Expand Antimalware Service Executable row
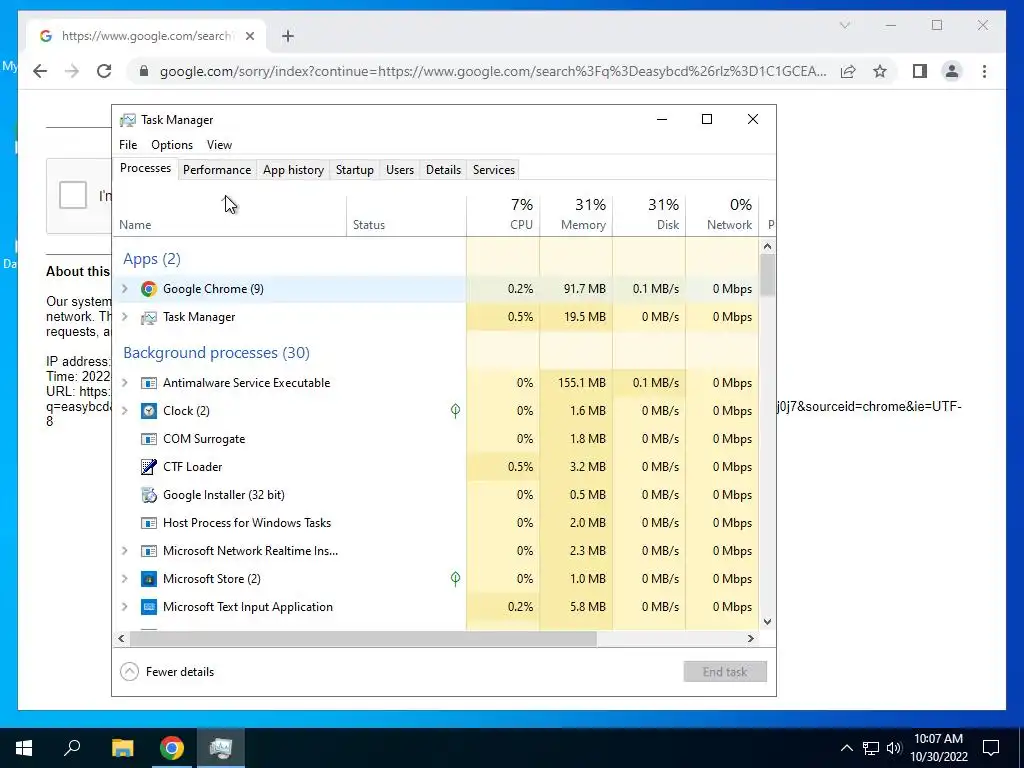1024x768 pixels. tap(125, 383)
